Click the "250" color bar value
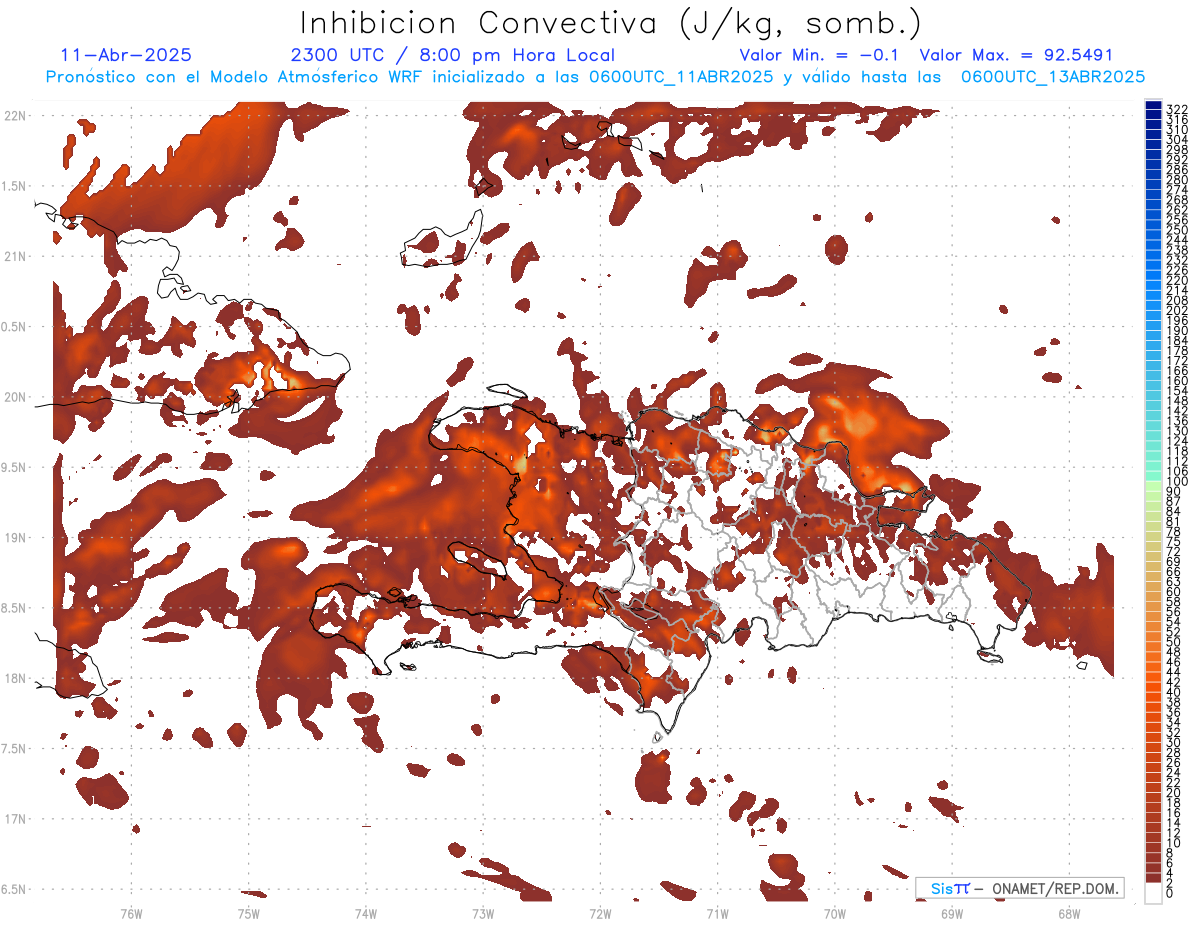Image resolution: width=1200 pixels, height=927 pixels. (1176, 230)
